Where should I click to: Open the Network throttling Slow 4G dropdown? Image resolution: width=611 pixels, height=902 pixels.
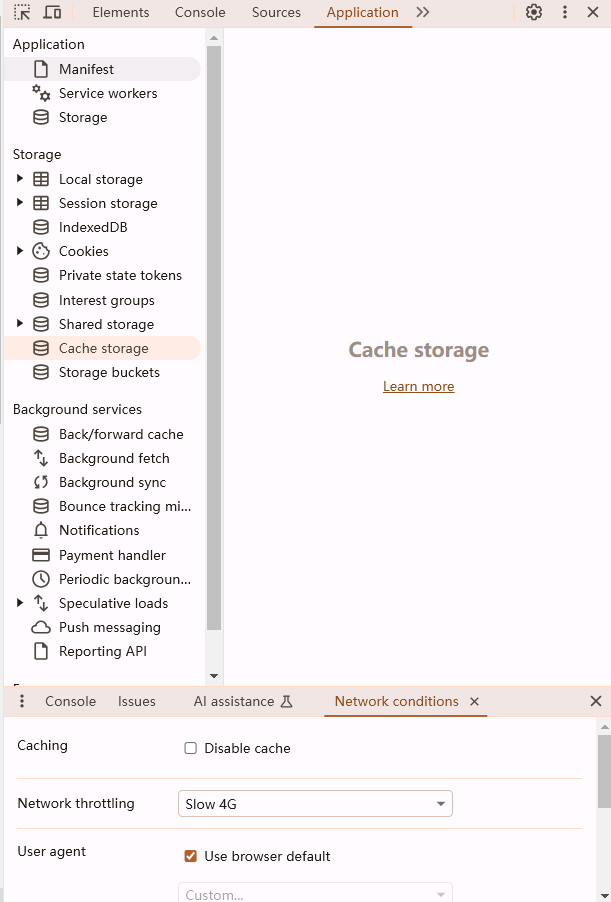coord(315,804)
